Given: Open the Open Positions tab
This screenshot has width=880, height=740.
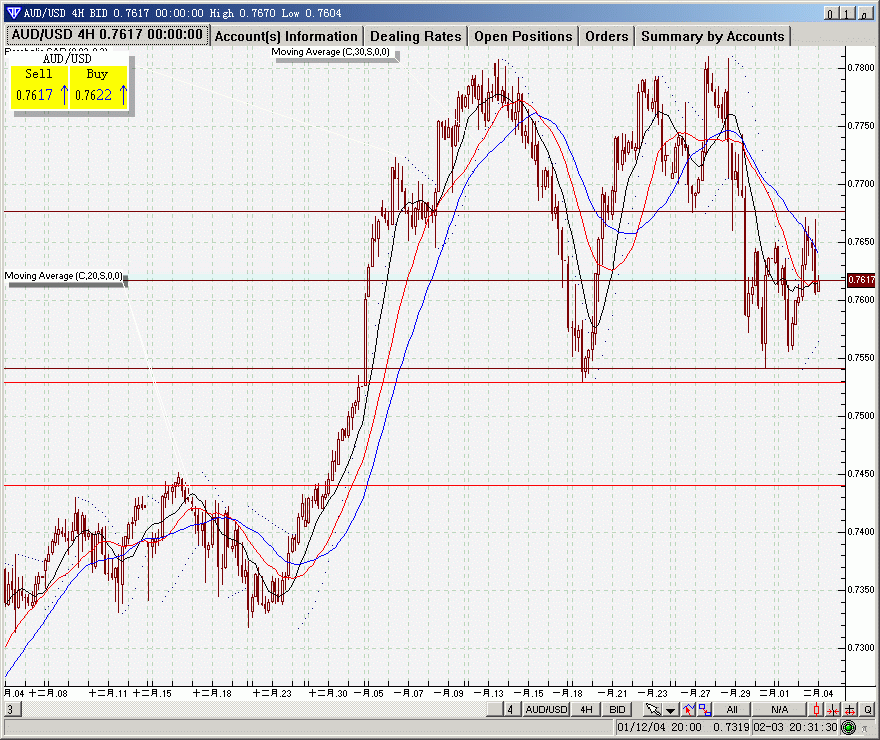Looking at the screenshot, I should coord(523,36).
